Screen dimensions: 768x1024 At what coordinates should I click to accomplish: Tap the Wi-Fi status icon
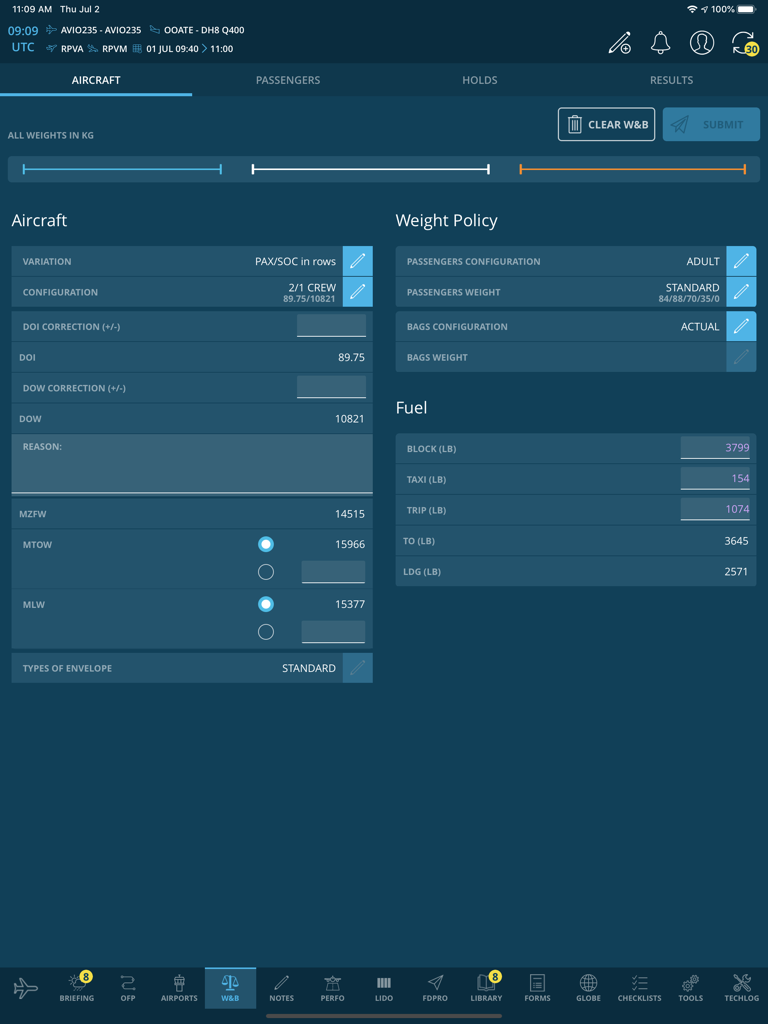point(692,10)
